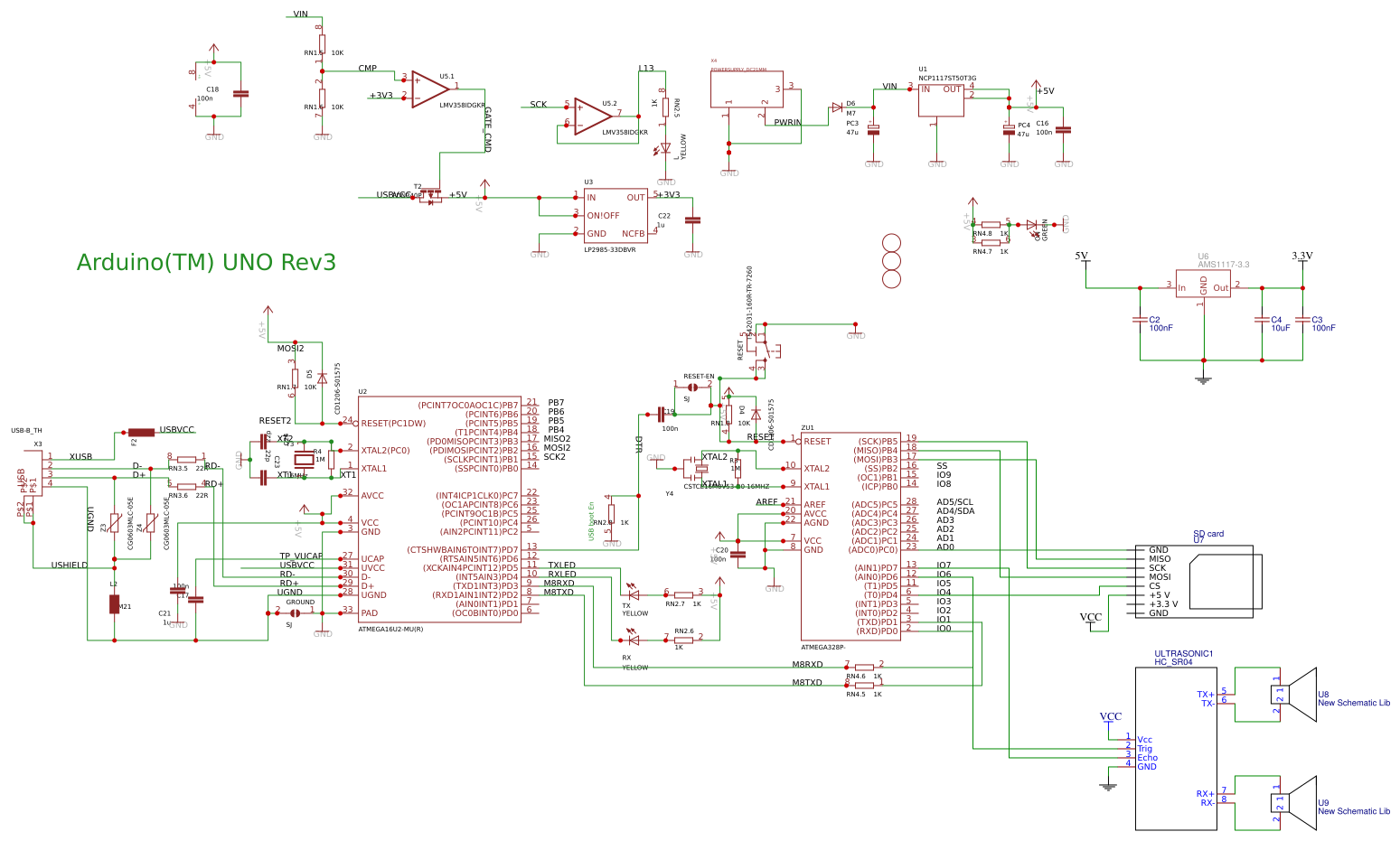
Task: Click the GROUND solder jumper symbol
Action: click(x=295, y=612)
